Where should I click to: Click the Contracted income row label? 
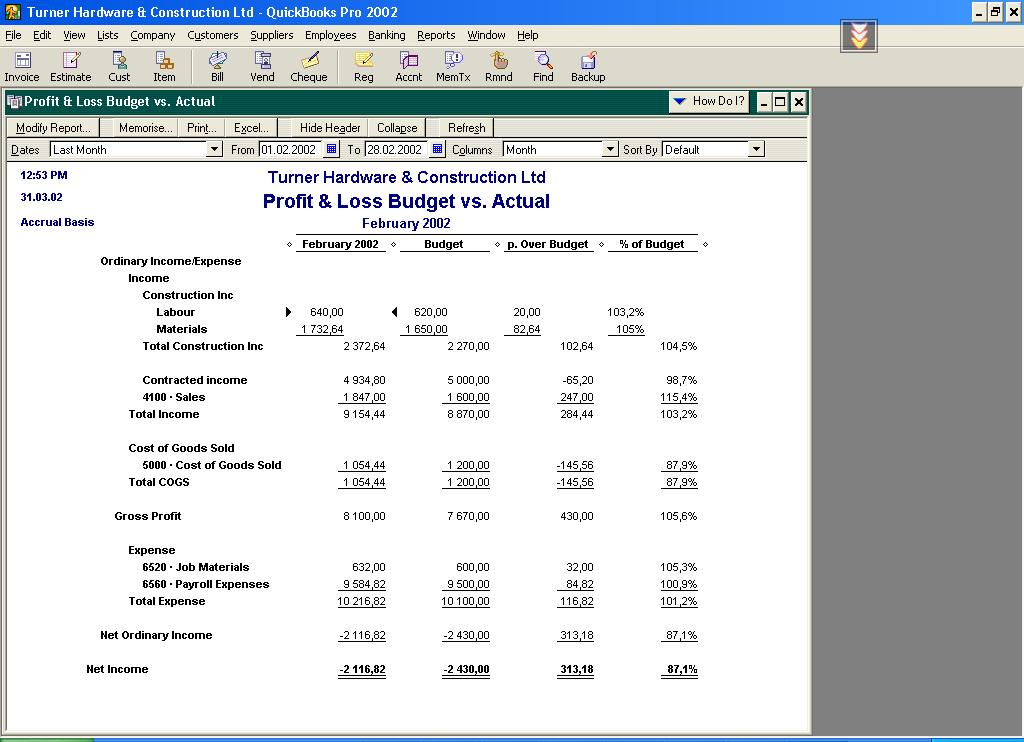195,380
